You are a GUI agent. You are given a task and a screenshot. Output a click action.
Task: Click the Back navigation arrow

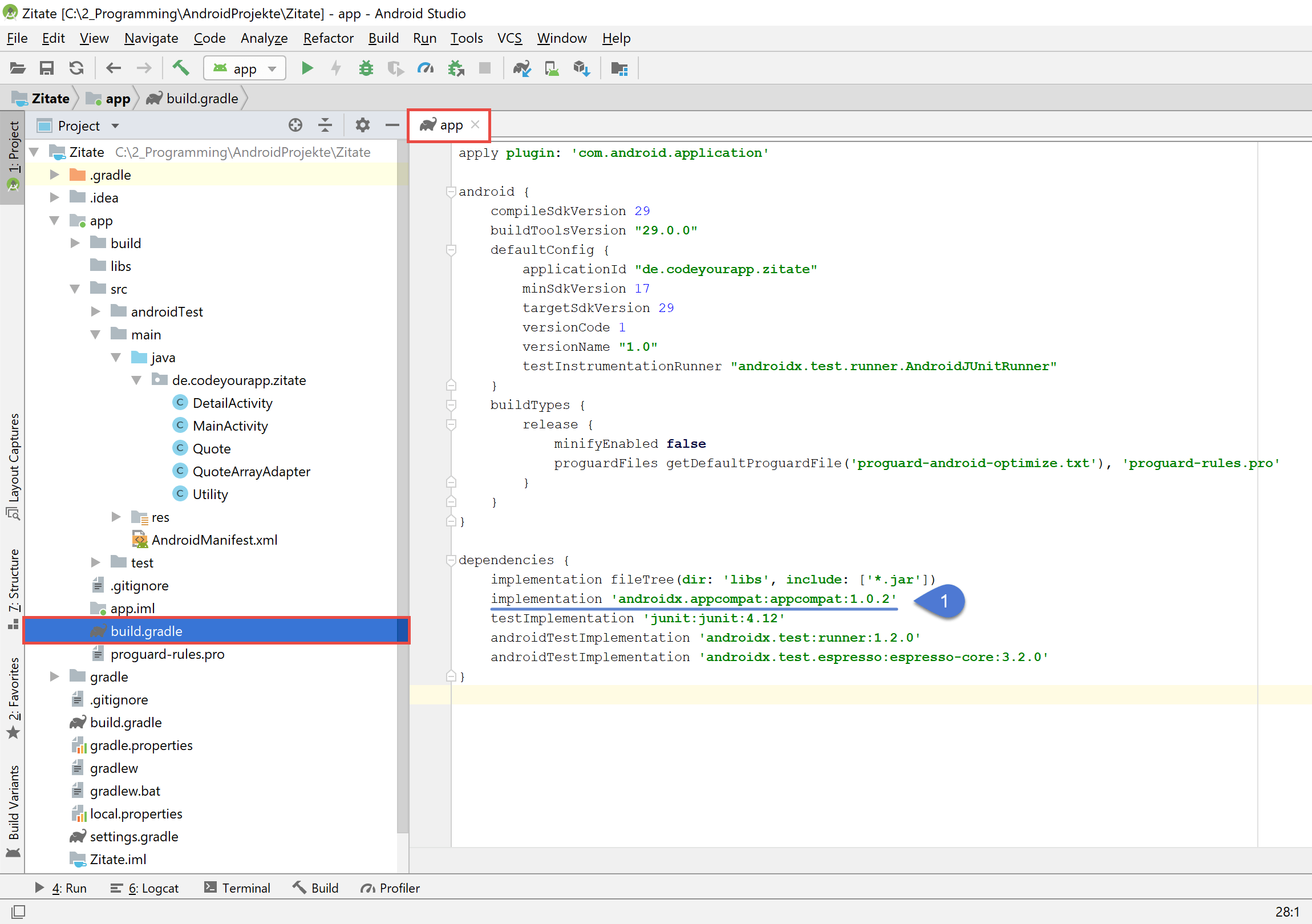tap(114, 68)
